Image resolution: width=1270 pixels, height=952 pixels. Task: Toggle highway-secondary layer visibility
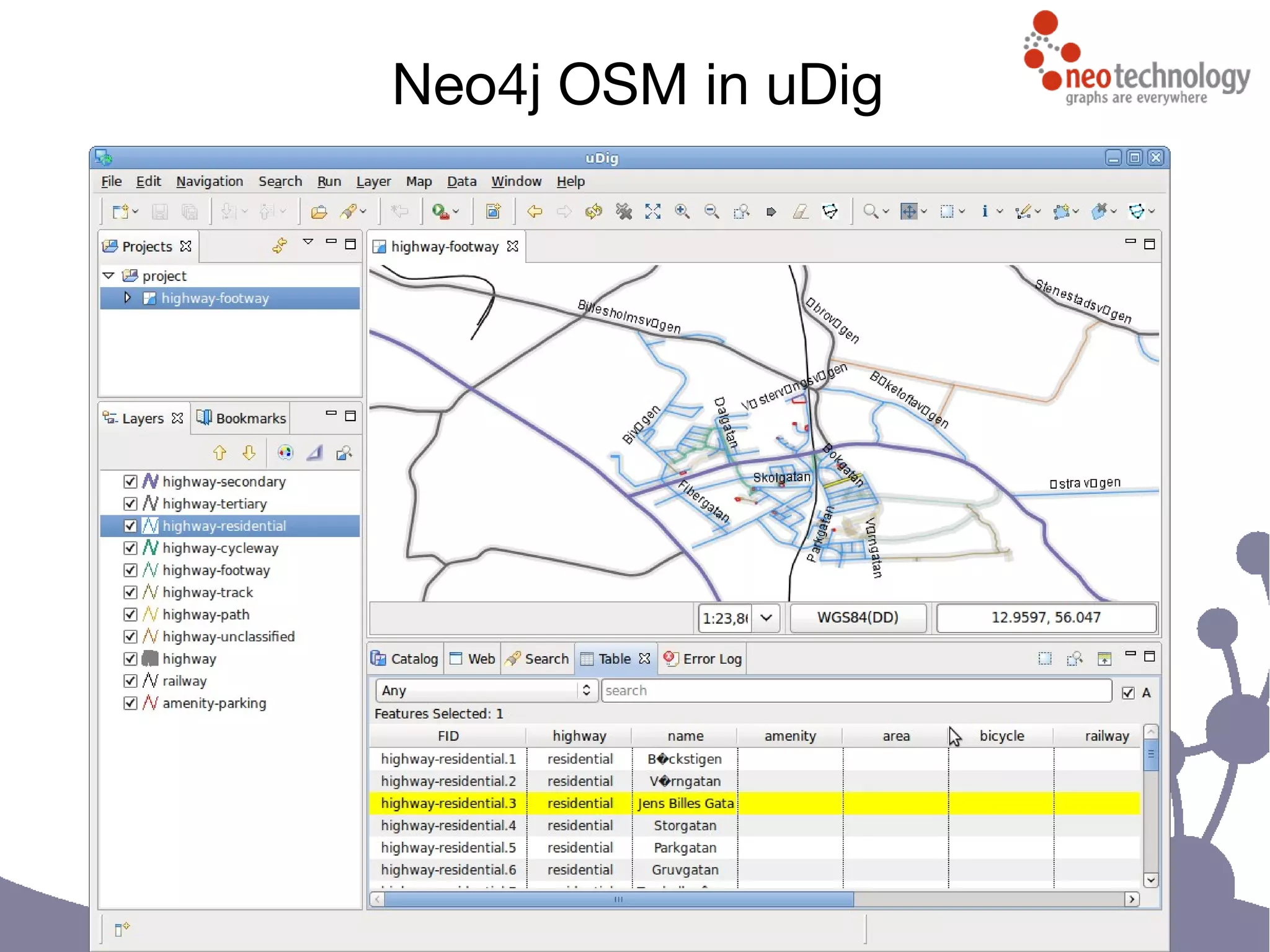tap(130, 482)
